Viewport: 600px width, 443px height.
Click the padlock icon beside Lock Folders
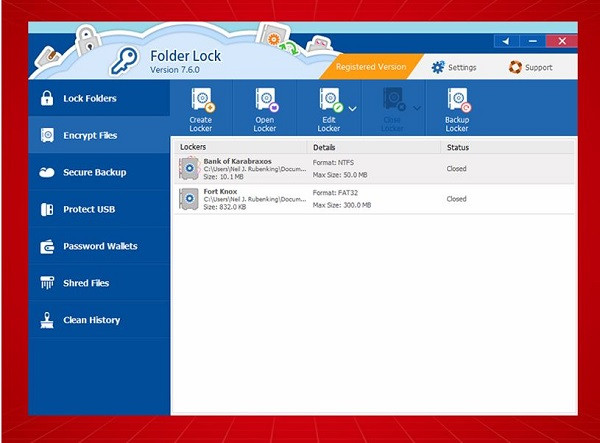tap(47, 98)
